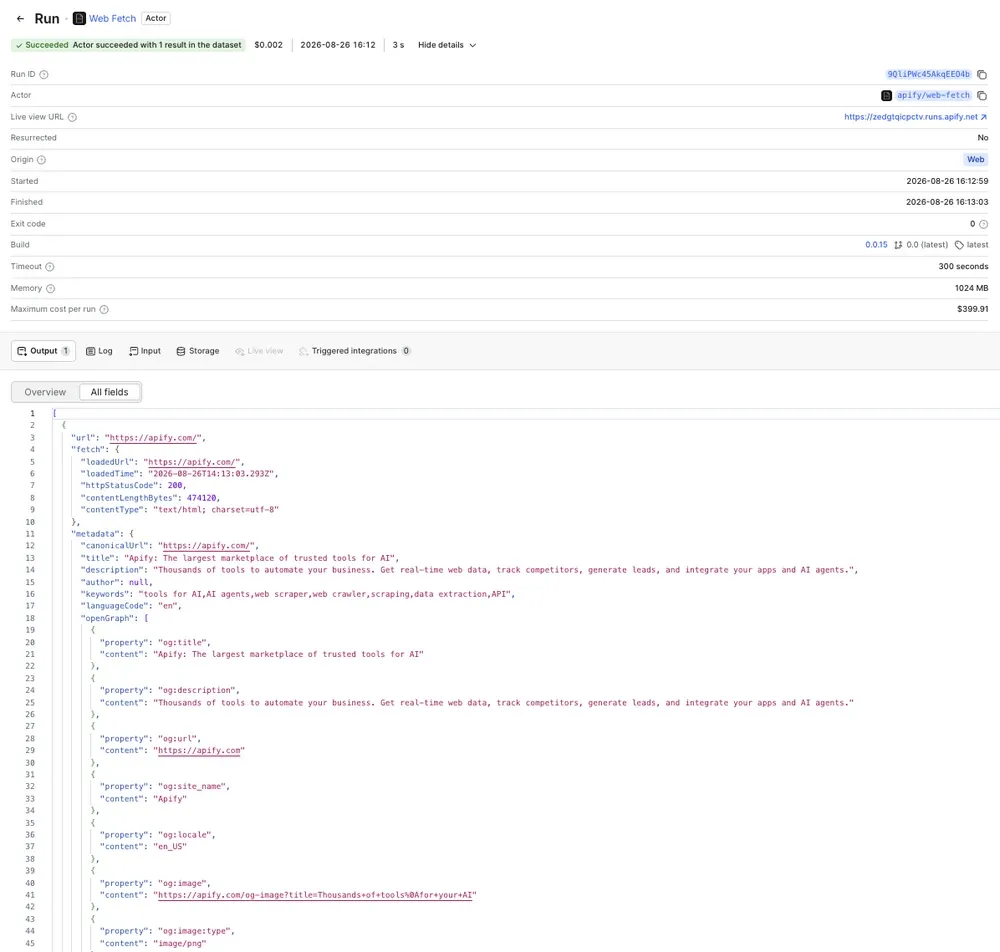Screen dimensions: 1000x952
Task: Show Live view URL info icon
Action: coord(72,117)
